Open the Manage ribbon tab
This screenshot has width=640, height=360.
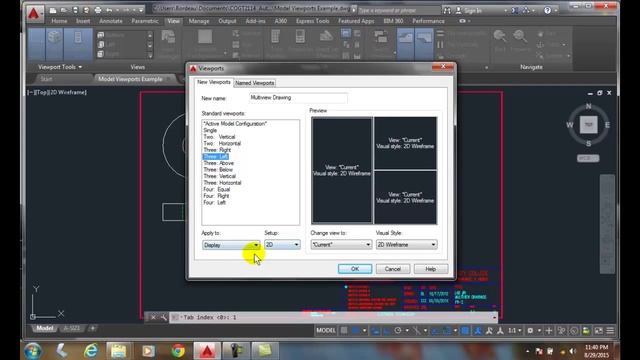[199, 21]
